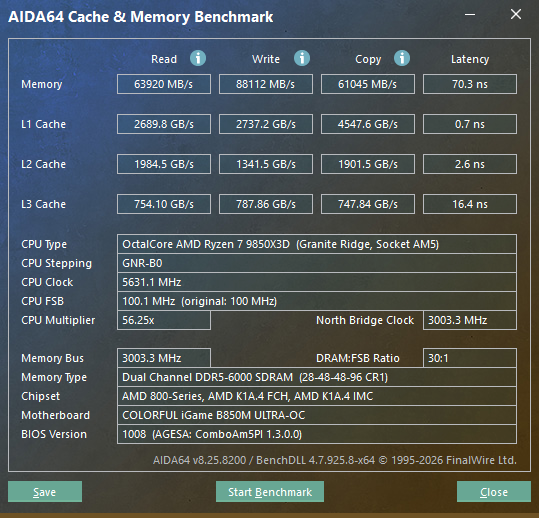Click the CPU Type field
539x518 pixels.
click(317, 244)
